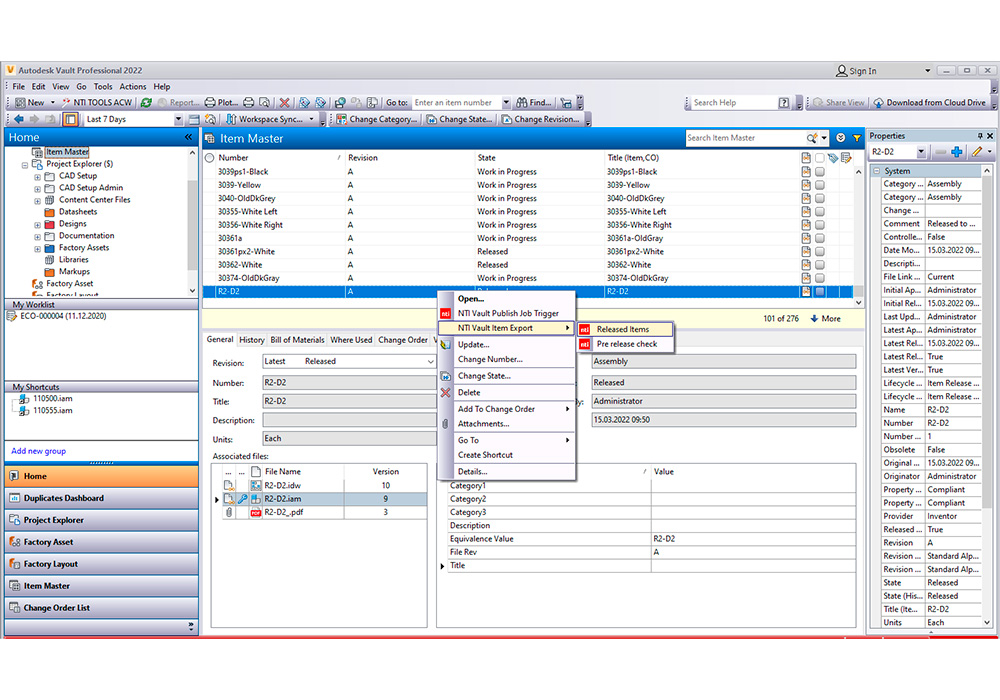This screenshot has width=1000, height=700.
Task: Collapse the Project Explorer ($) tree node
Action: 25,164
